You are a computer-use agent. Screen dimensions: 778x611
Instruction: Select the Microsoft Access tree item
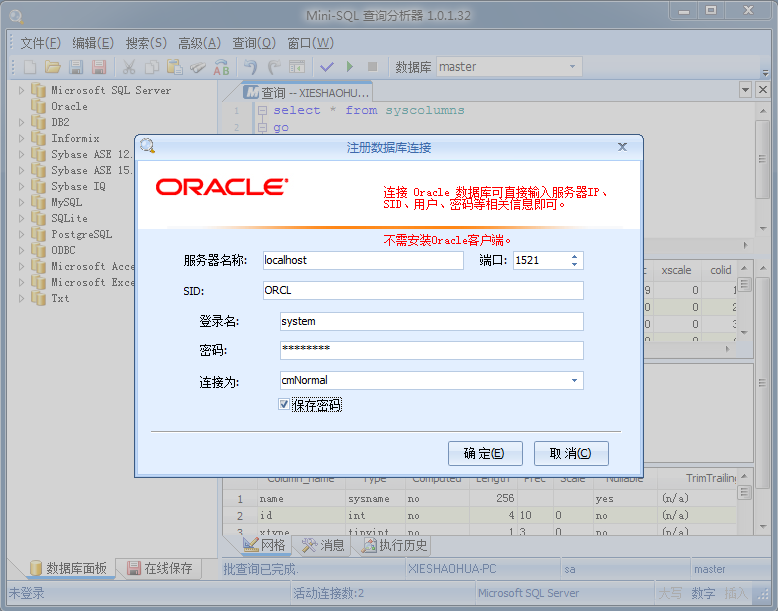point(93,267)
